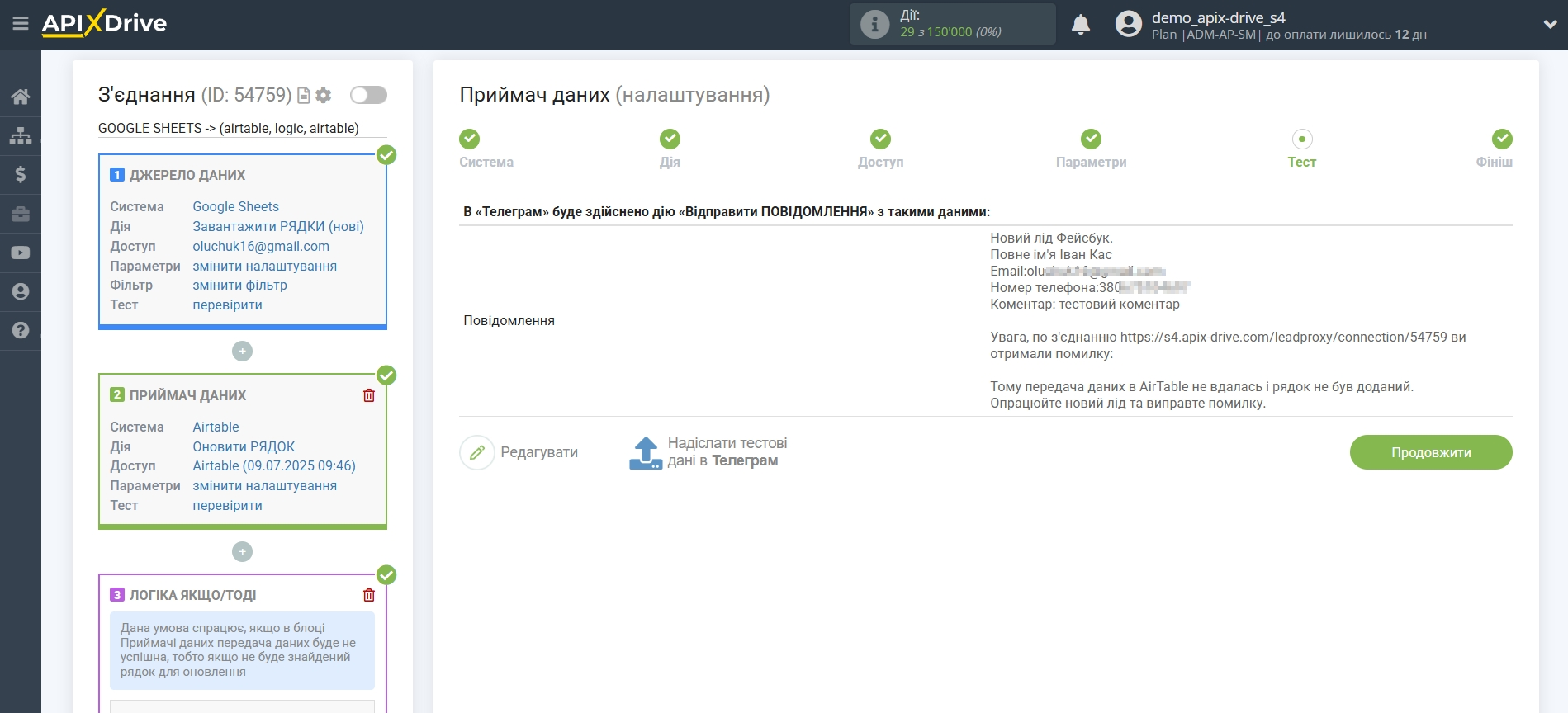This screenshot has height=713, width=1568.
Task: Delete the ЛОГІКА ЯКЩО/ТОДІ block
Action: pos(369,595)
